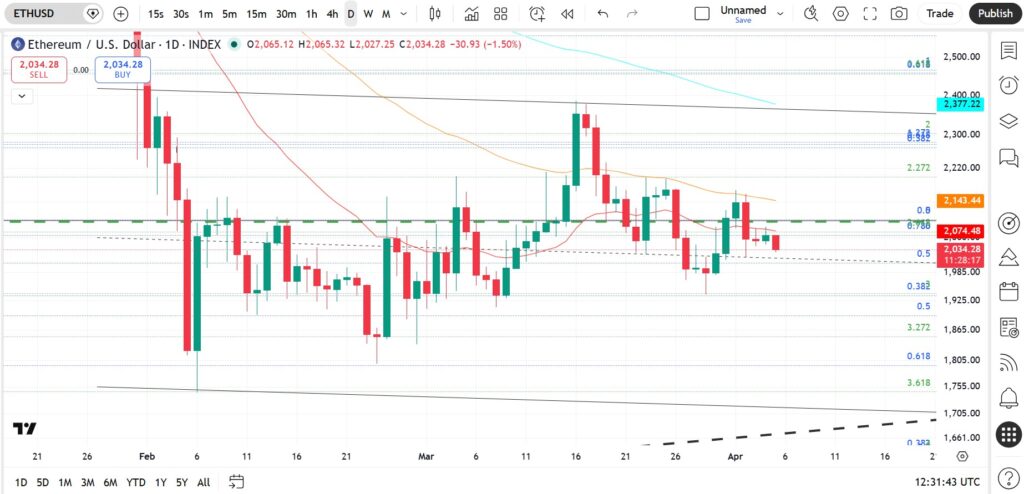Open the chart Settings hexagon icon
The height and width of the screenshot is (494, 1024).
click(840, 13)
